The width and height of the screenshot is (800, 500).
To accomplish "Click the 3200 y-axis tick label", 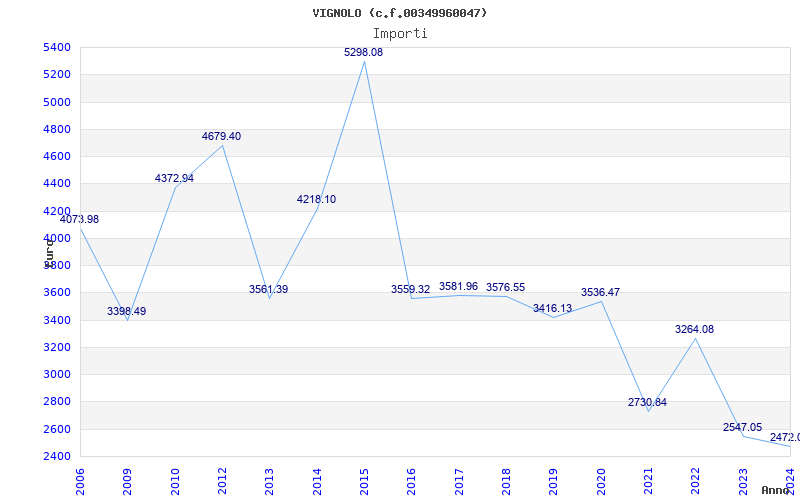I will pos(58,347).
